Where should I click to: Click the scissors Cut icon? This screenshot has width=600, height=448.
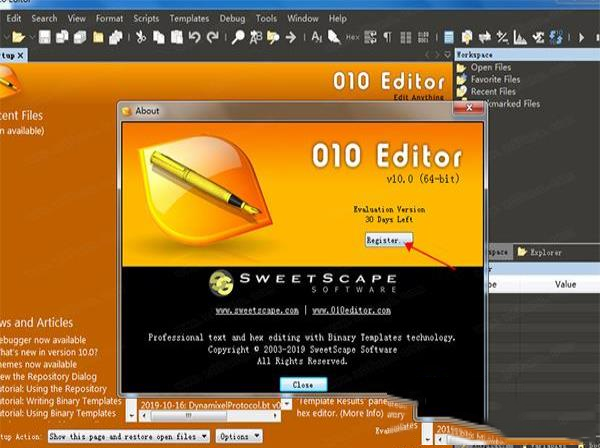pos(141,37)
